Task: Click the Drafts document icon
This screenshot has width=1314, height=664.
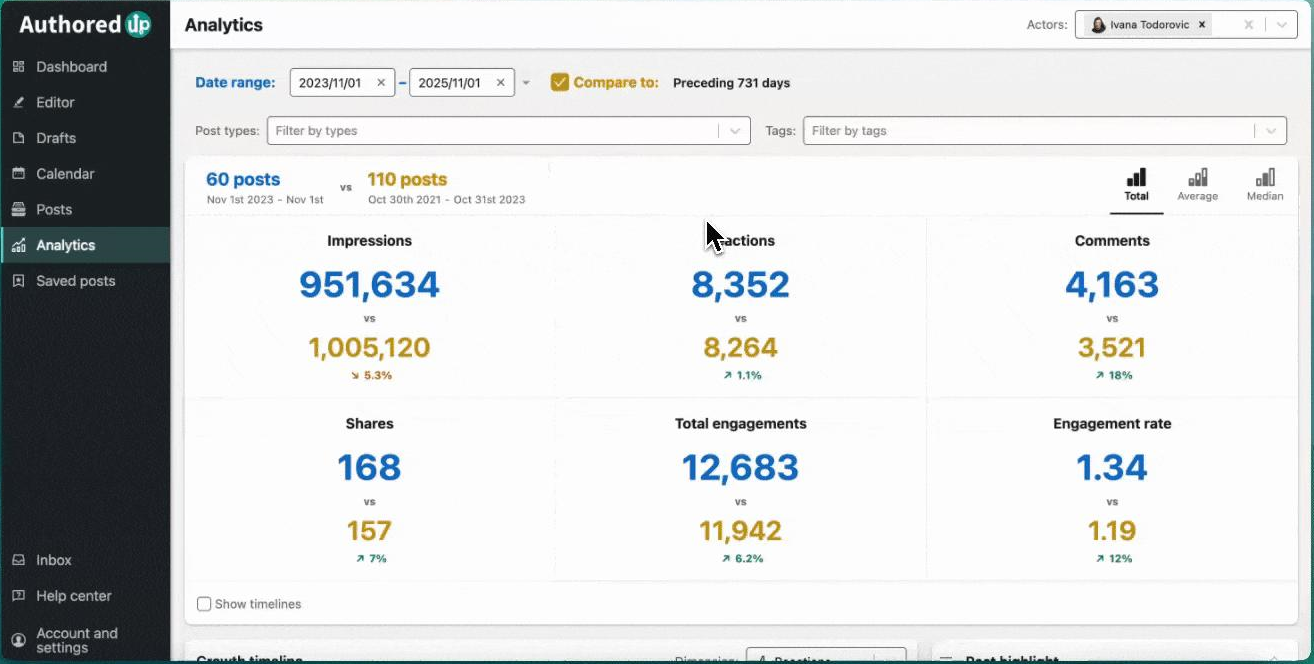Action: 18,138
